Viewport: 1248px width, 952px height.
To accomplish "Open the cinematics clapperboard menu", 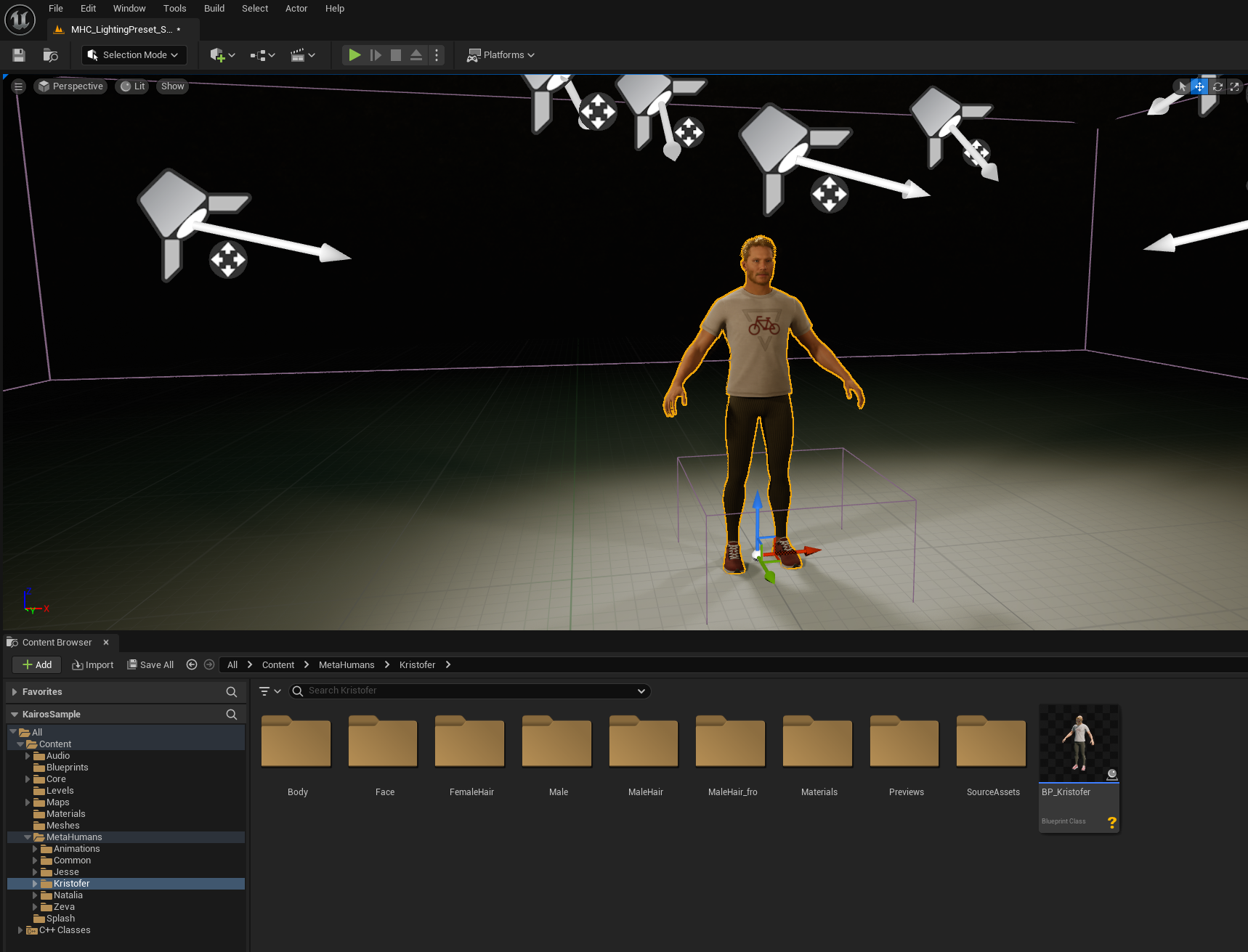I will pos(302,55).
